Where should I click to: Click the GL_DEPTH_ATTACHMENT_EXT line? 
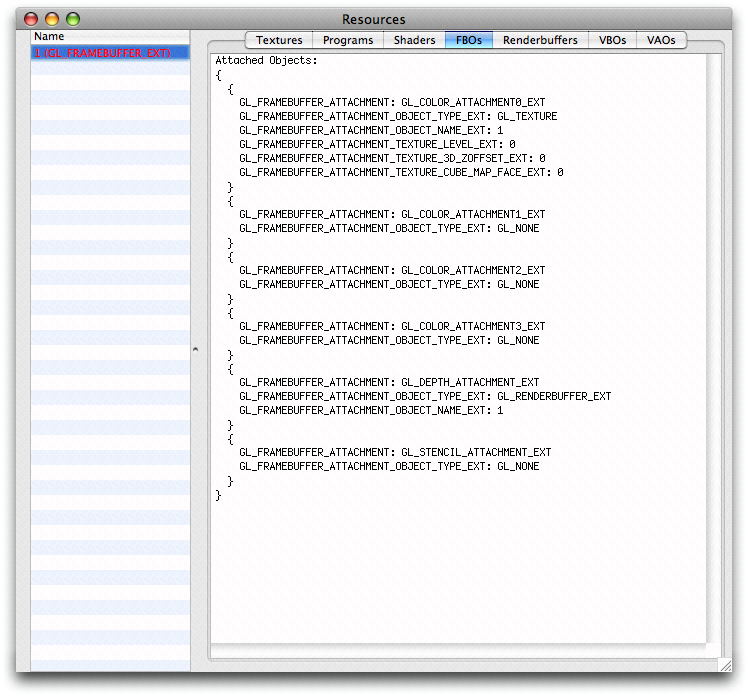point(389,382)
